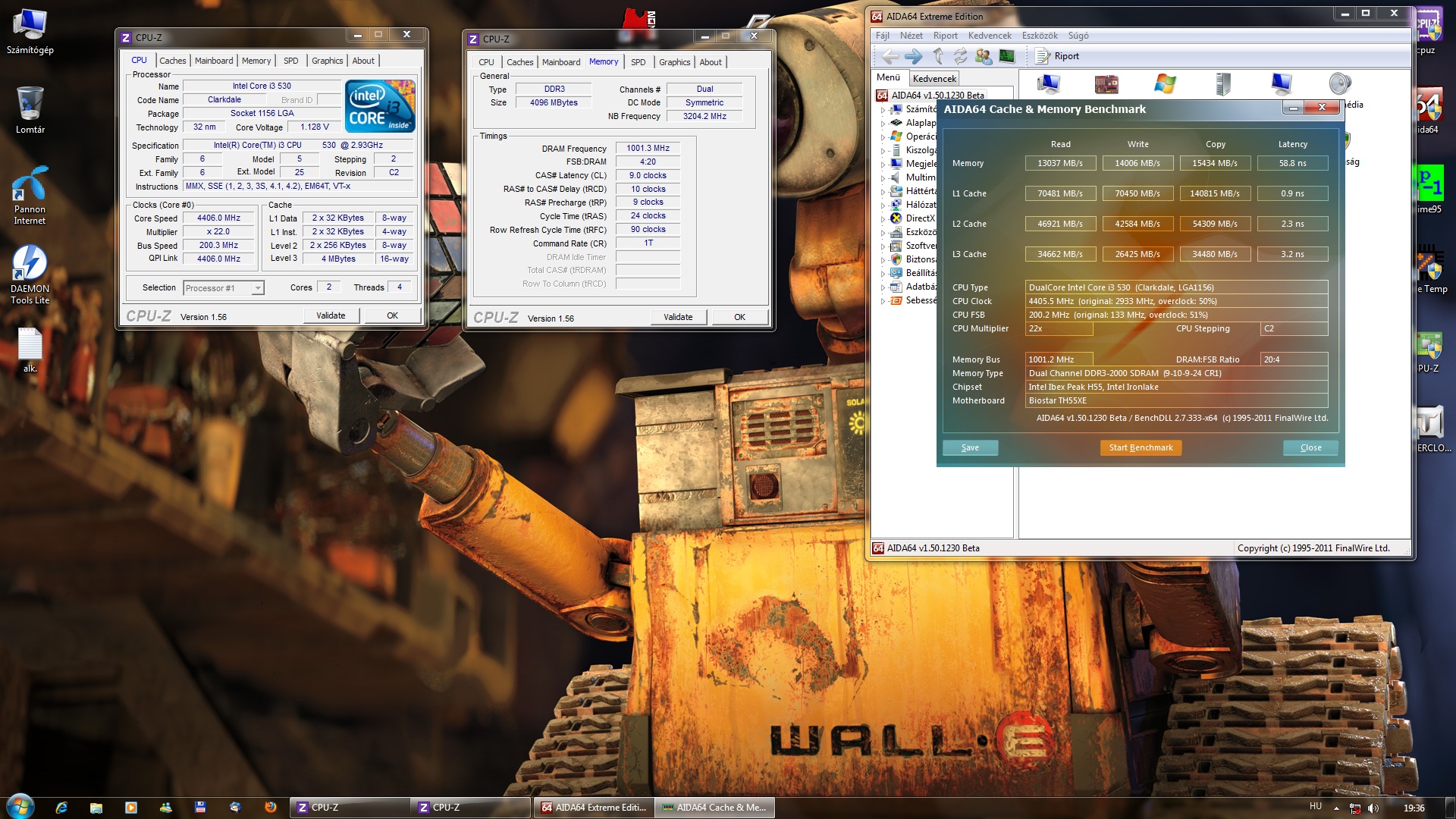This screenshot has width=1456, height=819.
Task: Switch to SPD tab in left CPU-Z window
Action: pos(291,61)
